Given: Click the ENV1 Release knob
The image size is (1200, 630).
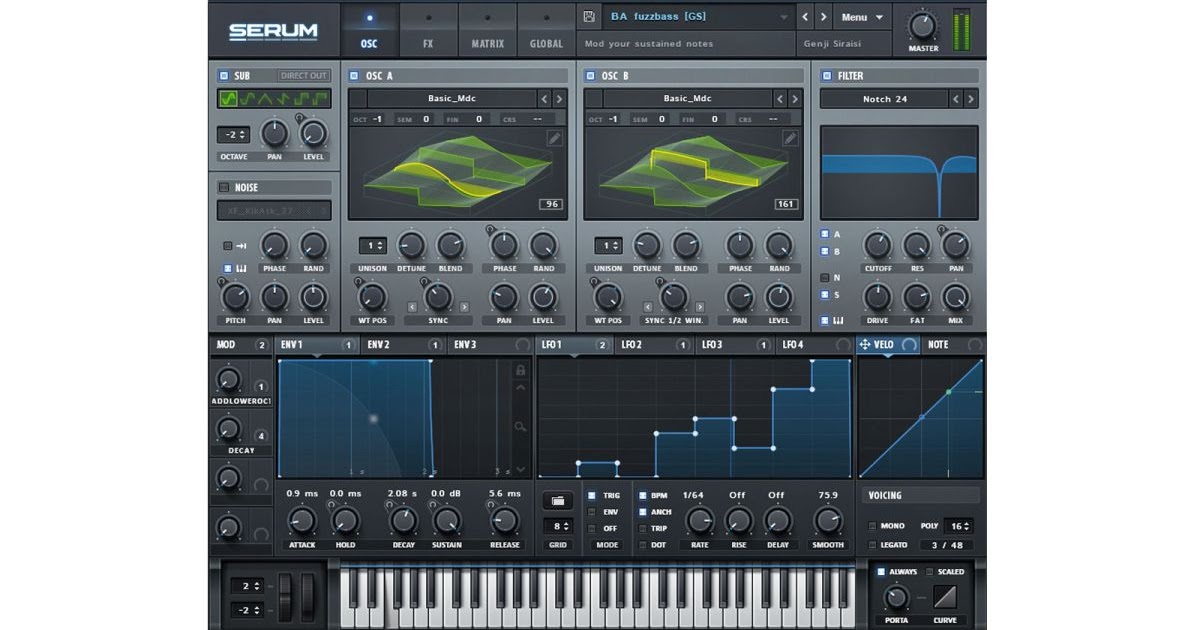Looking at the screenshot, I should pos(504,520).
